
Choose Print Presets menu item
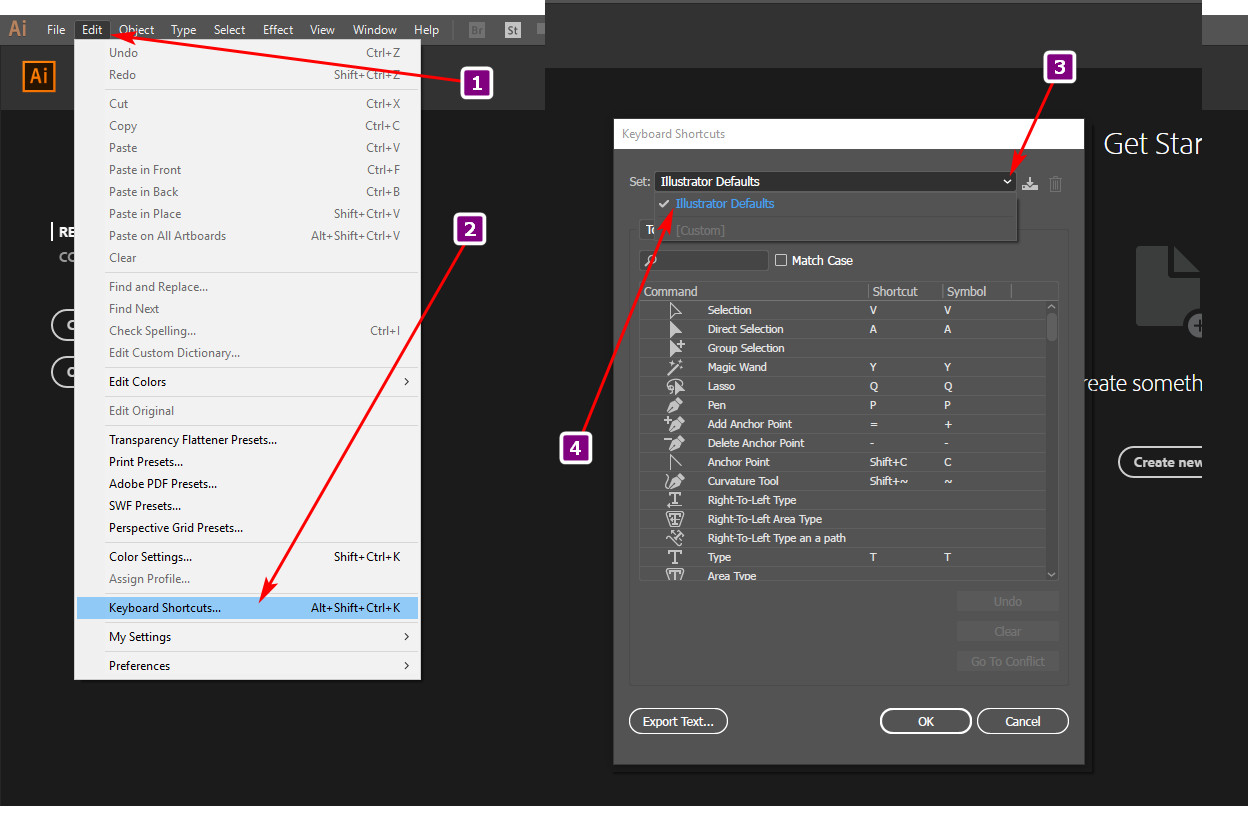pyautogui.click(x=248, y=462)
